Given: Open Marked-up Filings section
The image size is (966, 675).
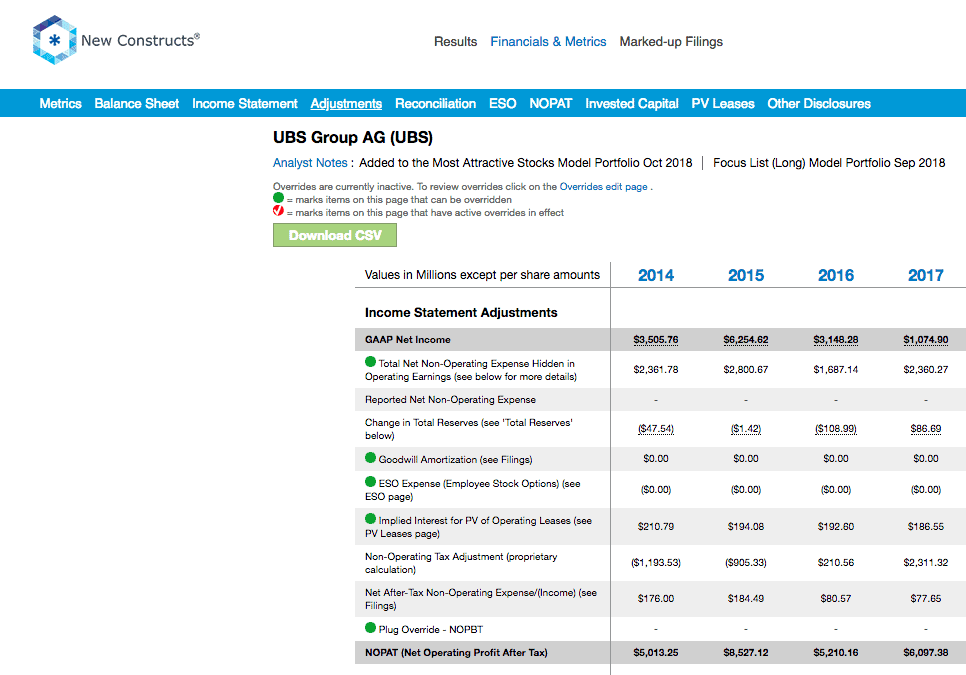Looking at the screenshot, I should pos(671,41).
